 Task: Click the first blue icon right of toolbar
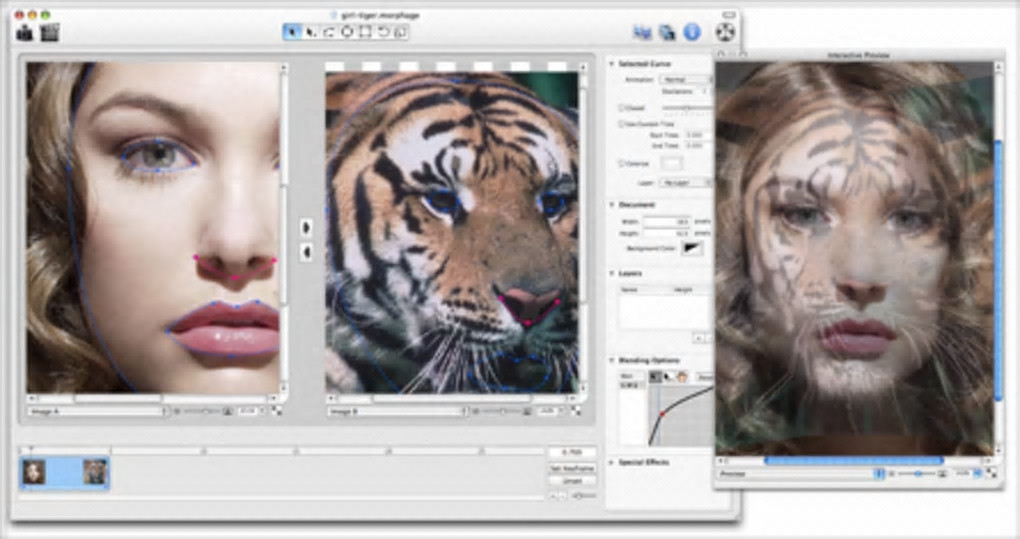643,32
